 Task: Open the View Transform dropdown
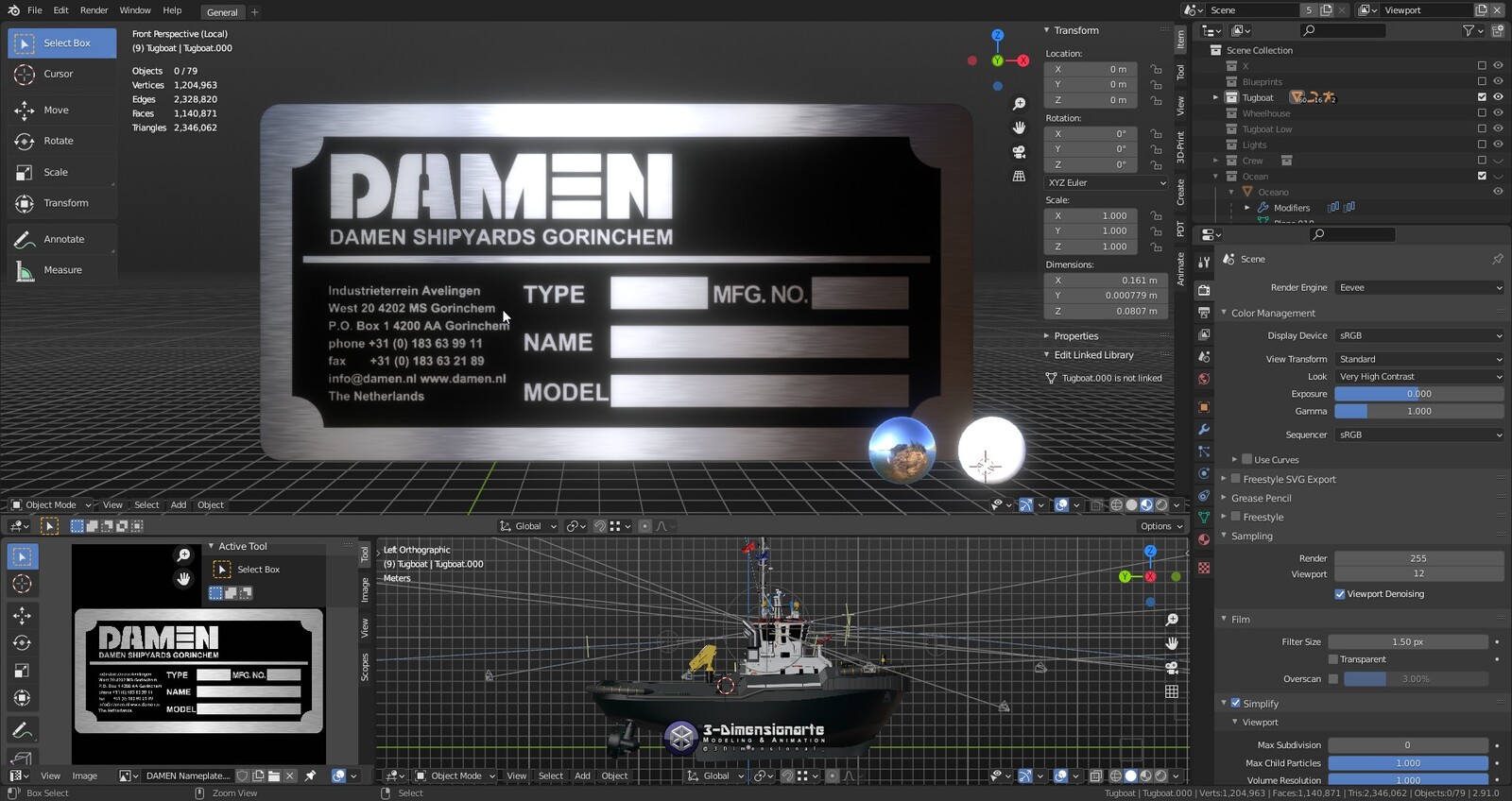[1419, 359]
